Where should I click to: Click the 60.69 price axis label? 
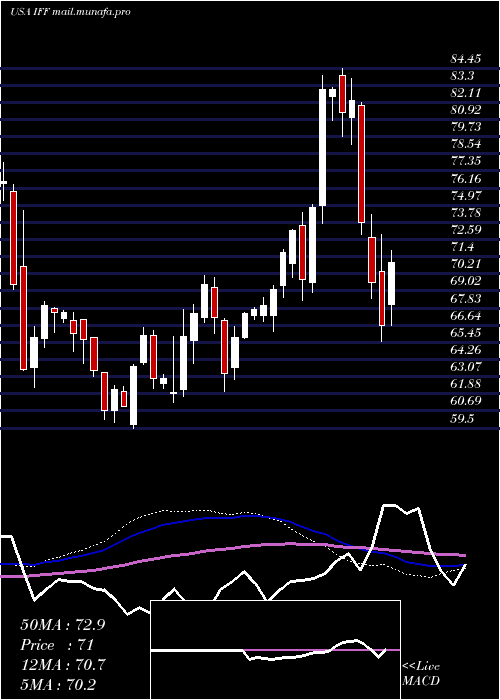click(466, 400)
